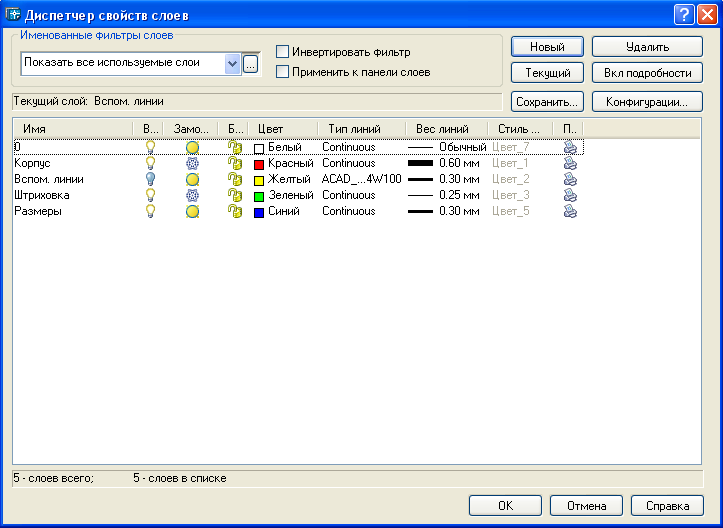Thaw the Корпус layer snowflake icon
The height and width of the screenshot is (528, 723).
(x=192, y=163)
